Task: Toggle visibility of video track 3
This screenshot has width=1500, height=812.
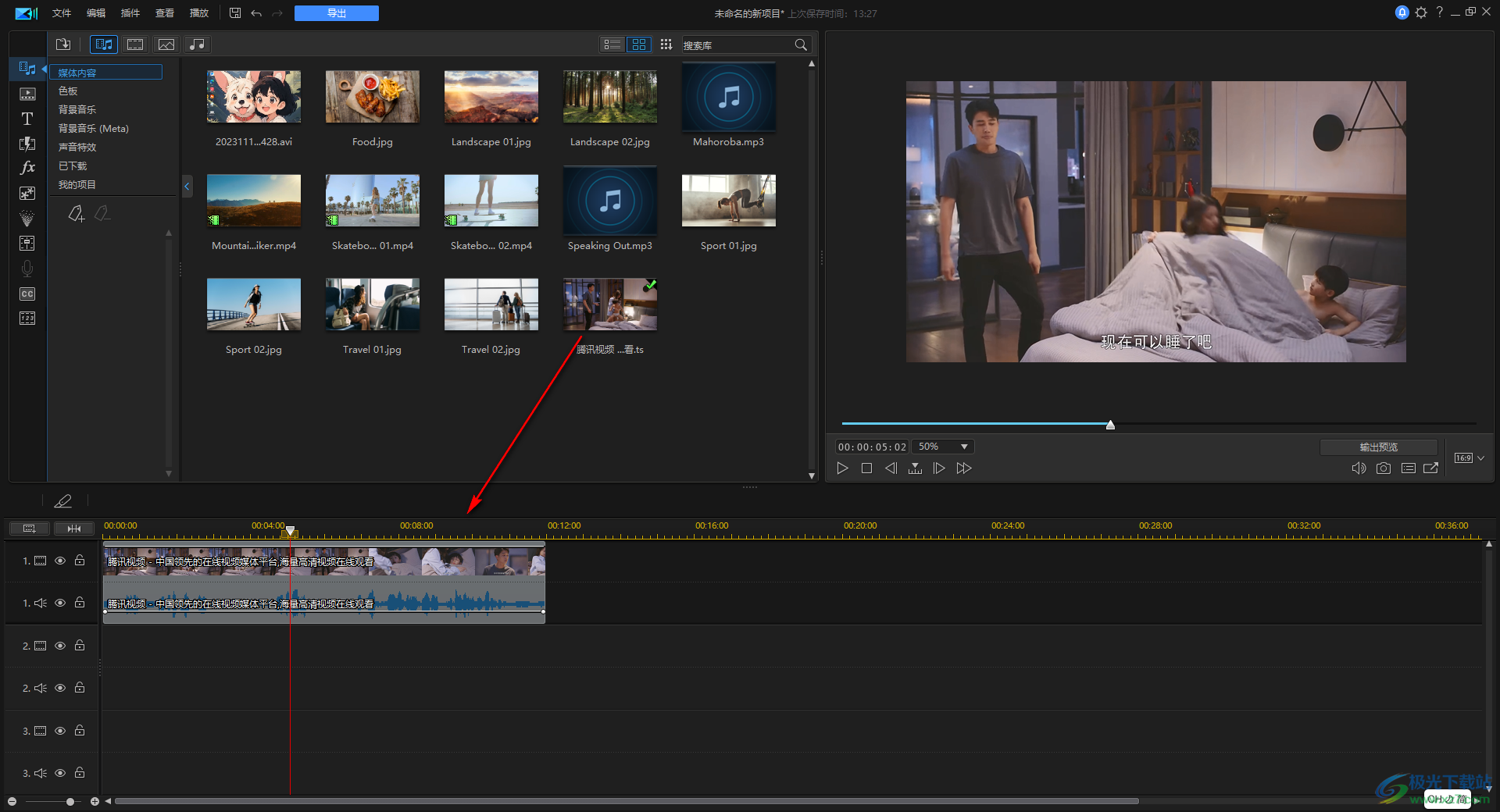Action: 60,731
